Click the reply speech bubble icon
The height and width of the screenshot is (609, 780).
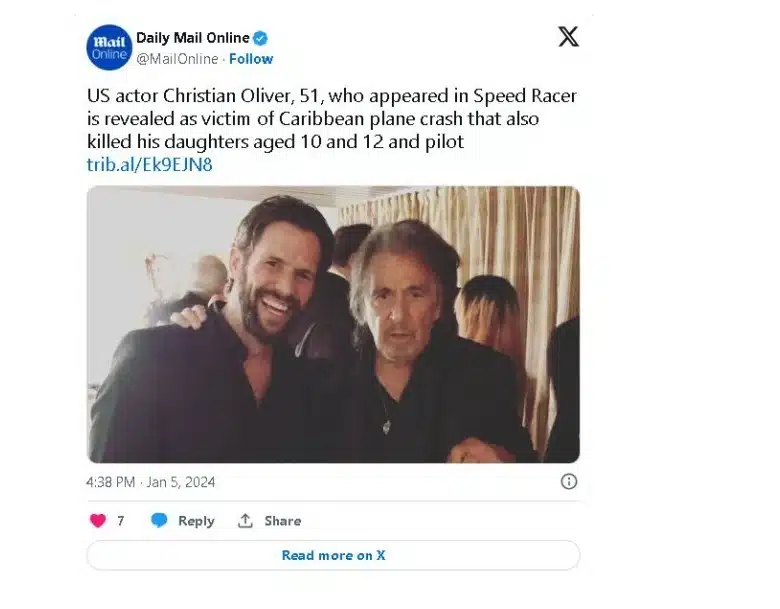[159, 520]
